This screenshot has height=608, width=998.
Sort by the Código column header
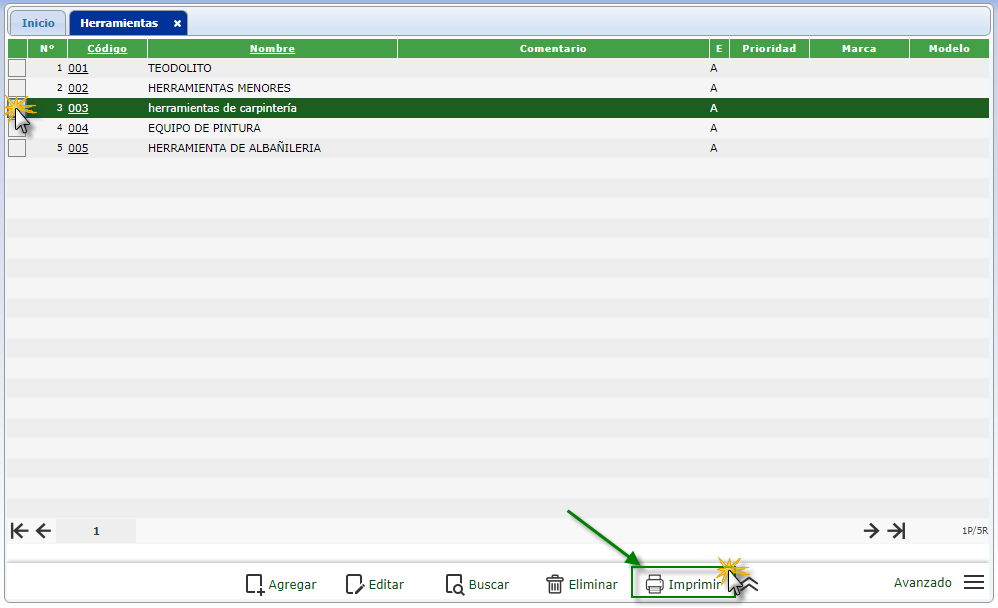pos(107,48)
